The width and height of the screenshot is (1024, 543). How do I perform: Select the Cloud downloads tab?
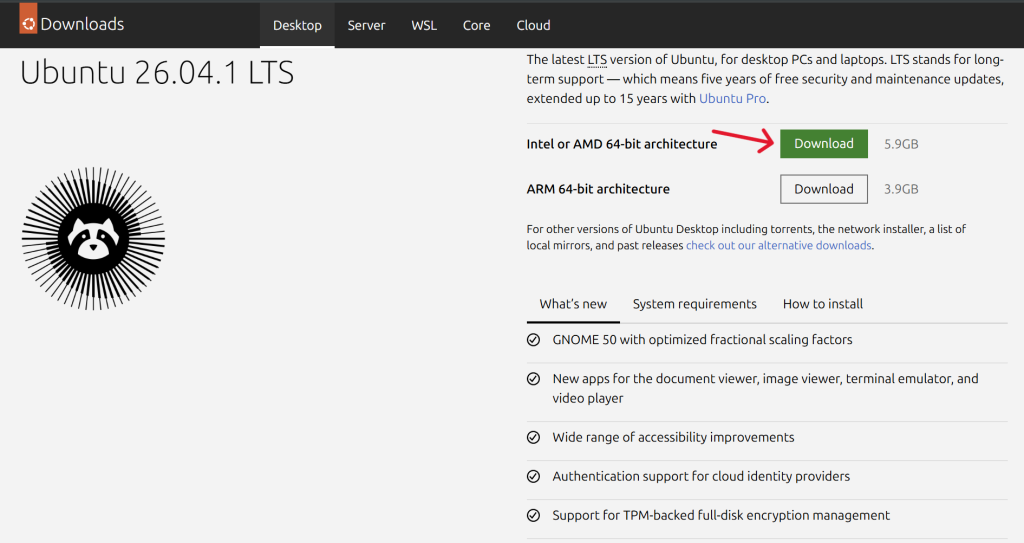point(534,25)
